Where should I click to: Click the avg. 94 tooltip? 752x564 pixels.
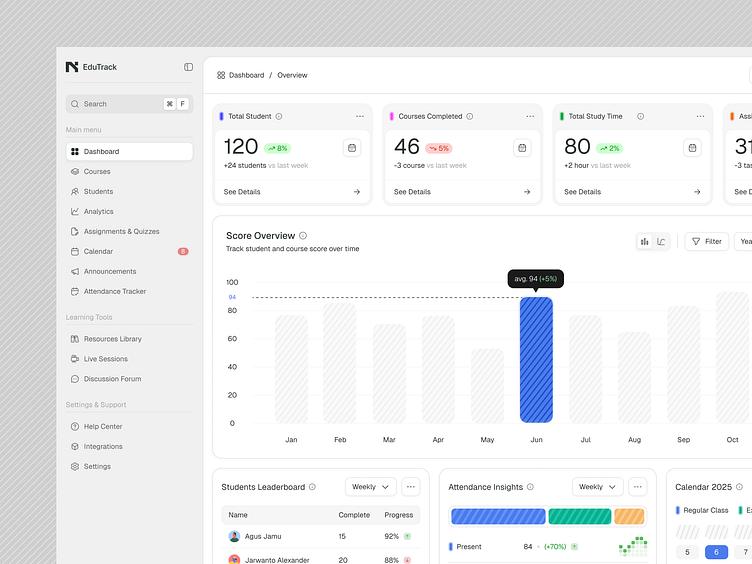point(536,279)
